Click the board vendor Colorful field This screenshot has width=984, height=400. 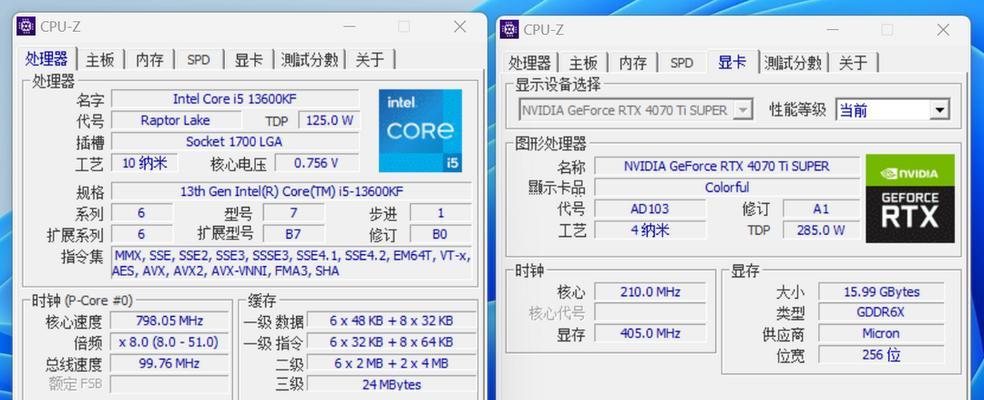pos(727,188)
